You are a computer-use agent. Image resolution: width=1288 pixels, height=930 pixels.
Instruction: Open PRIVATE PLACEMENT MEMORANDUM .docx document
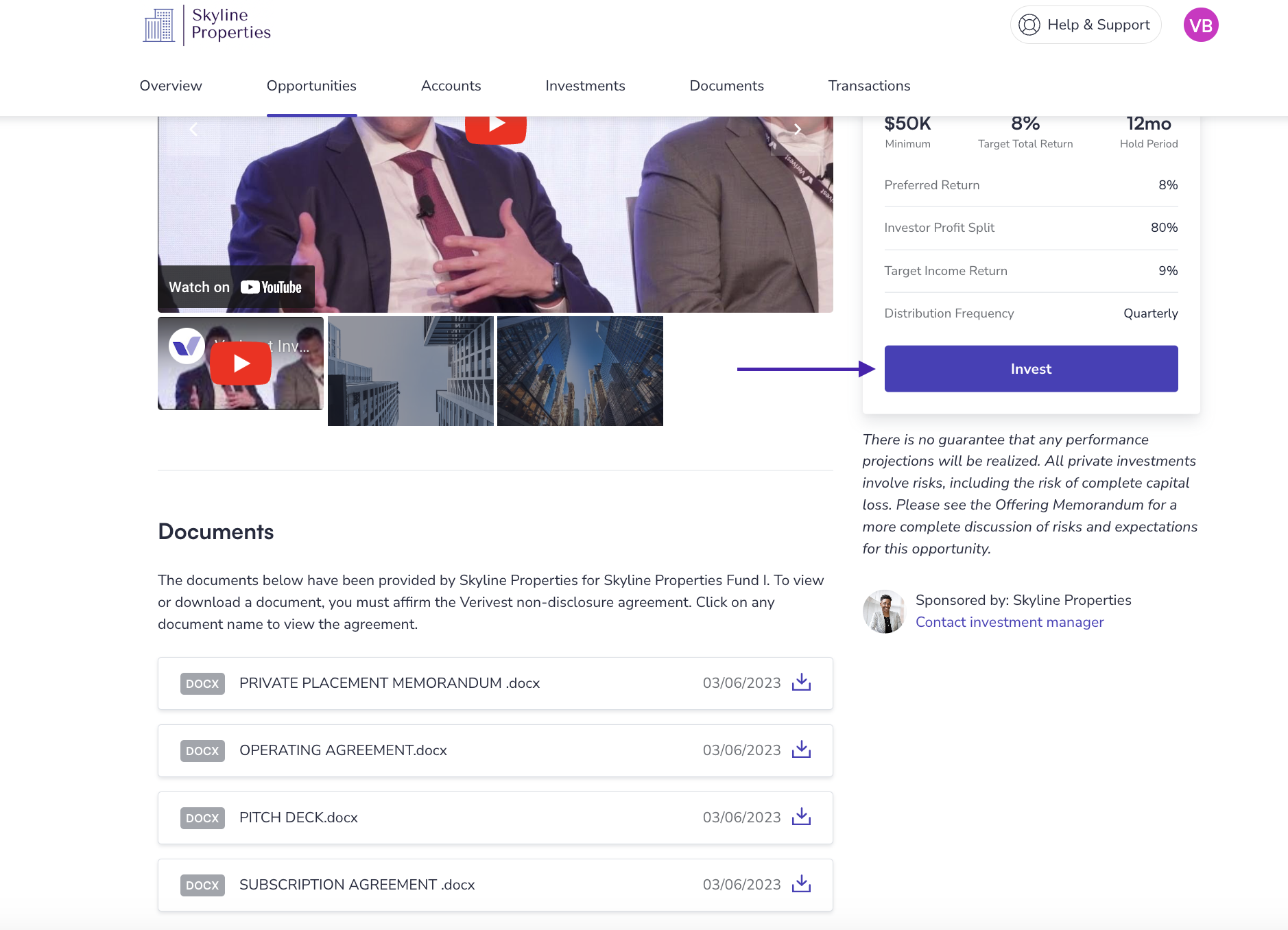[390, 683]
